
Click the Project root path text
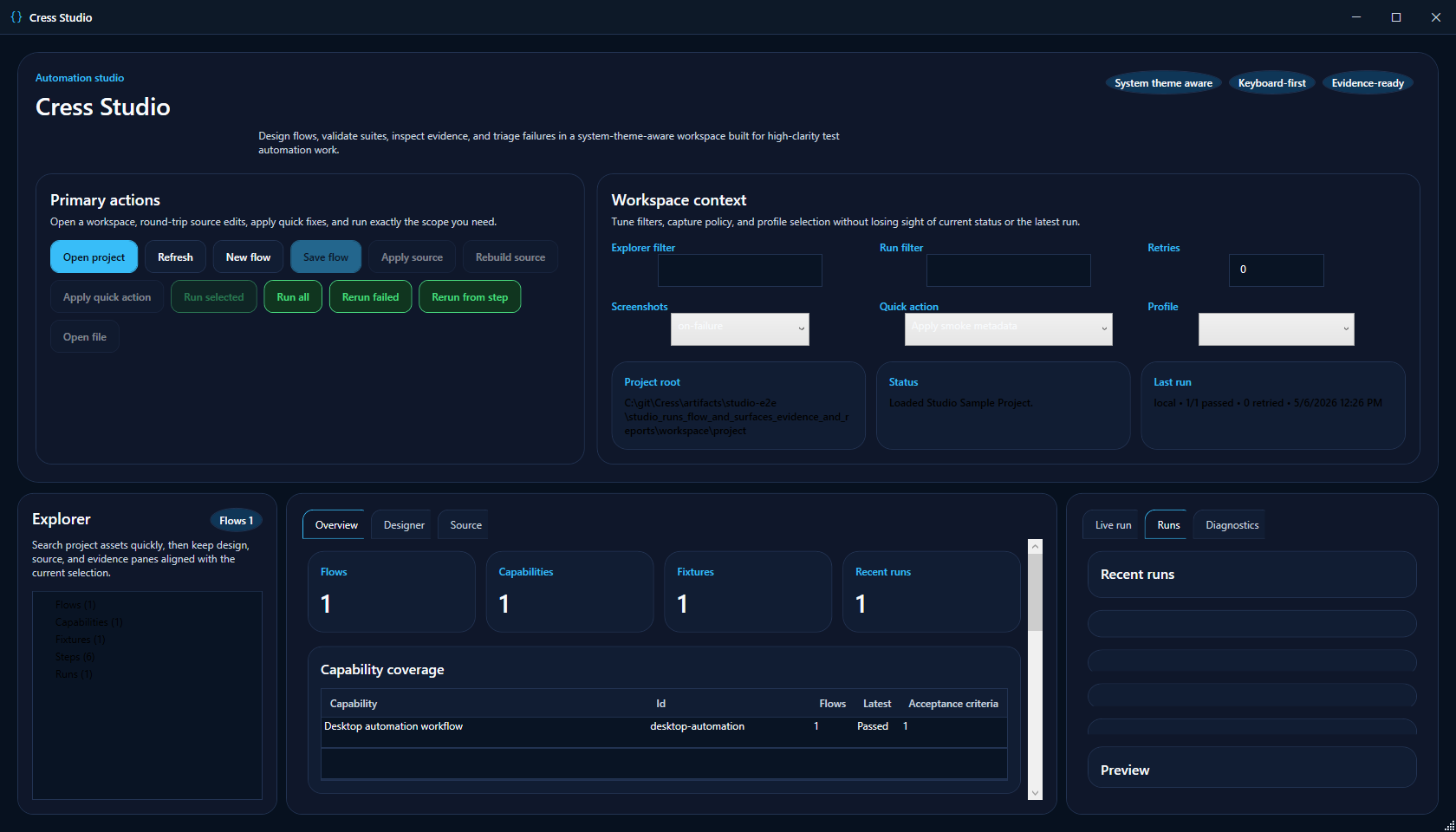(737, 417)
